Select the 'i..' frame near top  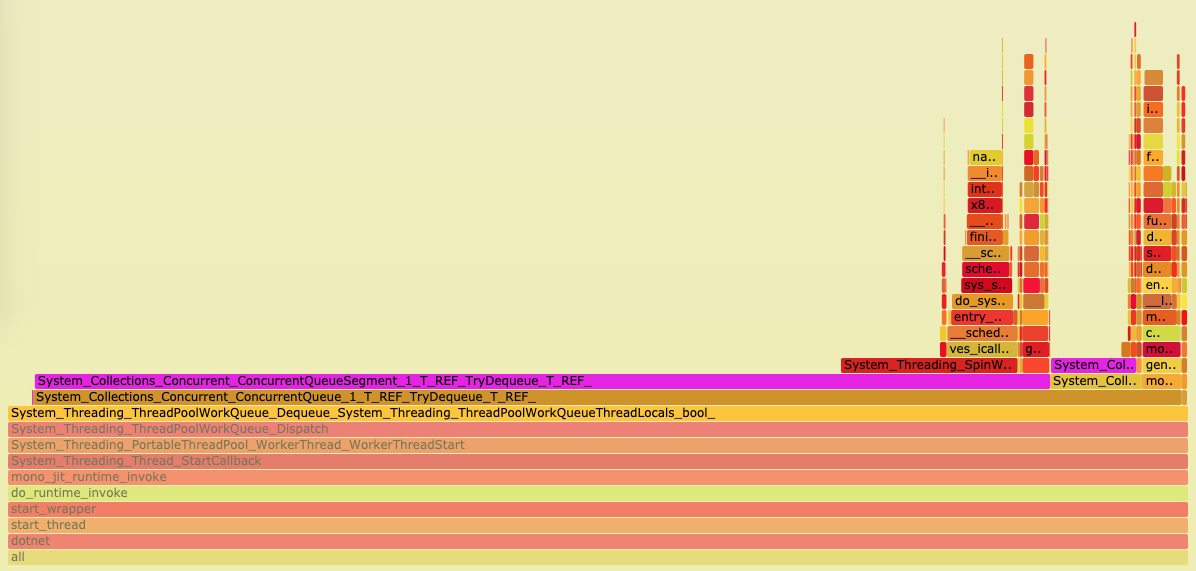click(x=1153, y=109)
